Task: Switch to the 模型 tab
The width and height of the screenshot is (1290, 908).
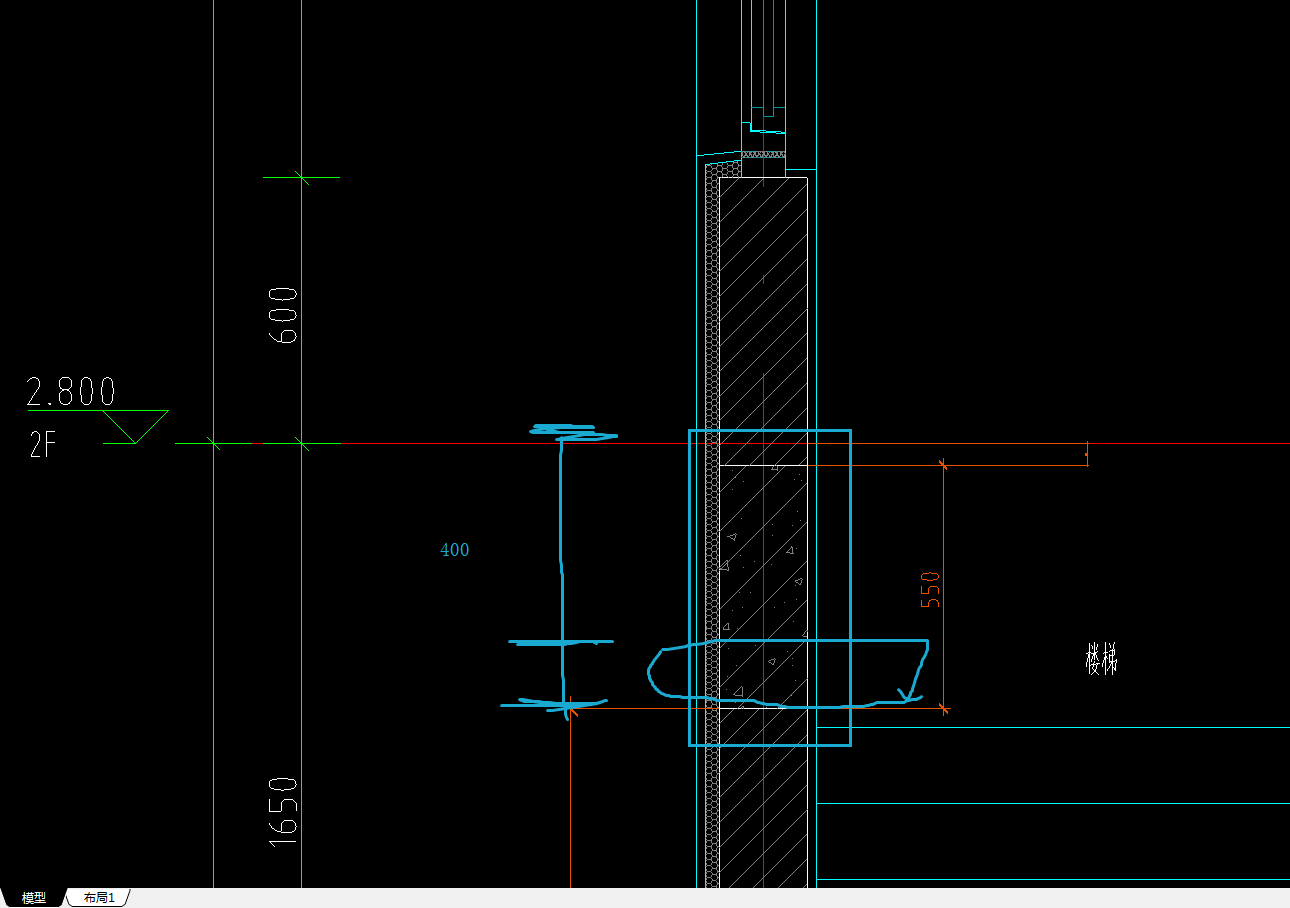Action: click(34, 898)
